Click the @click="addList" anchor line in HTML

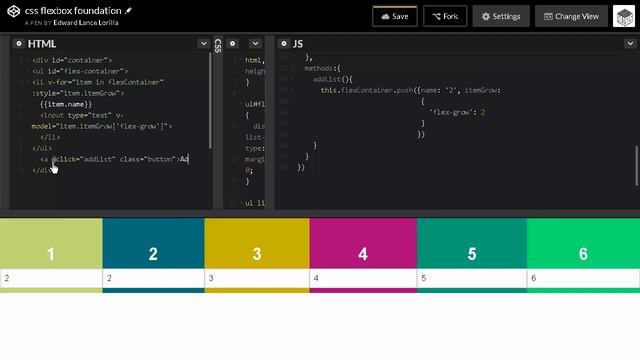pyautogui.click(x=114, y=159)
